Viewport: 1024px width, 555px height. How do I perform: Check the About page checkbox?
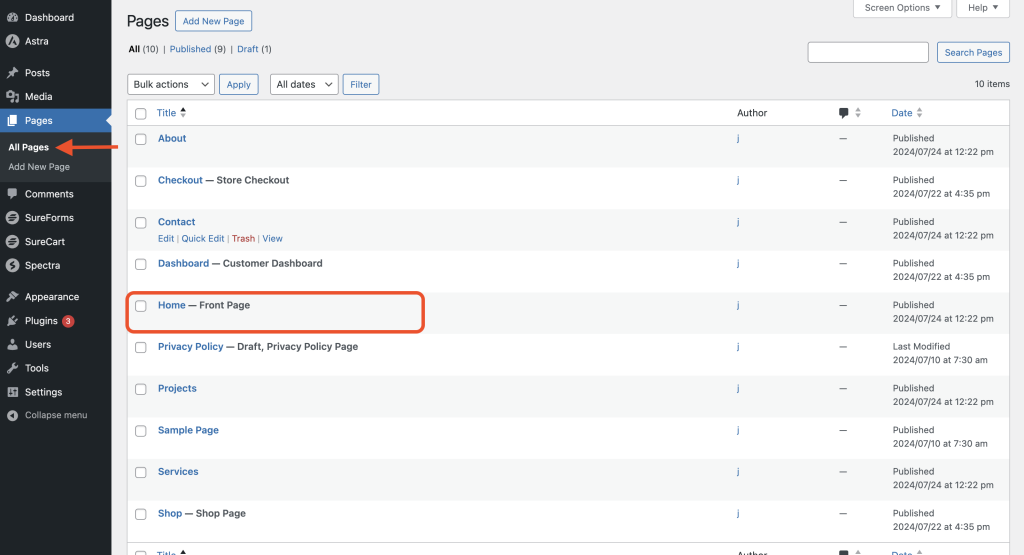(140, 139)
